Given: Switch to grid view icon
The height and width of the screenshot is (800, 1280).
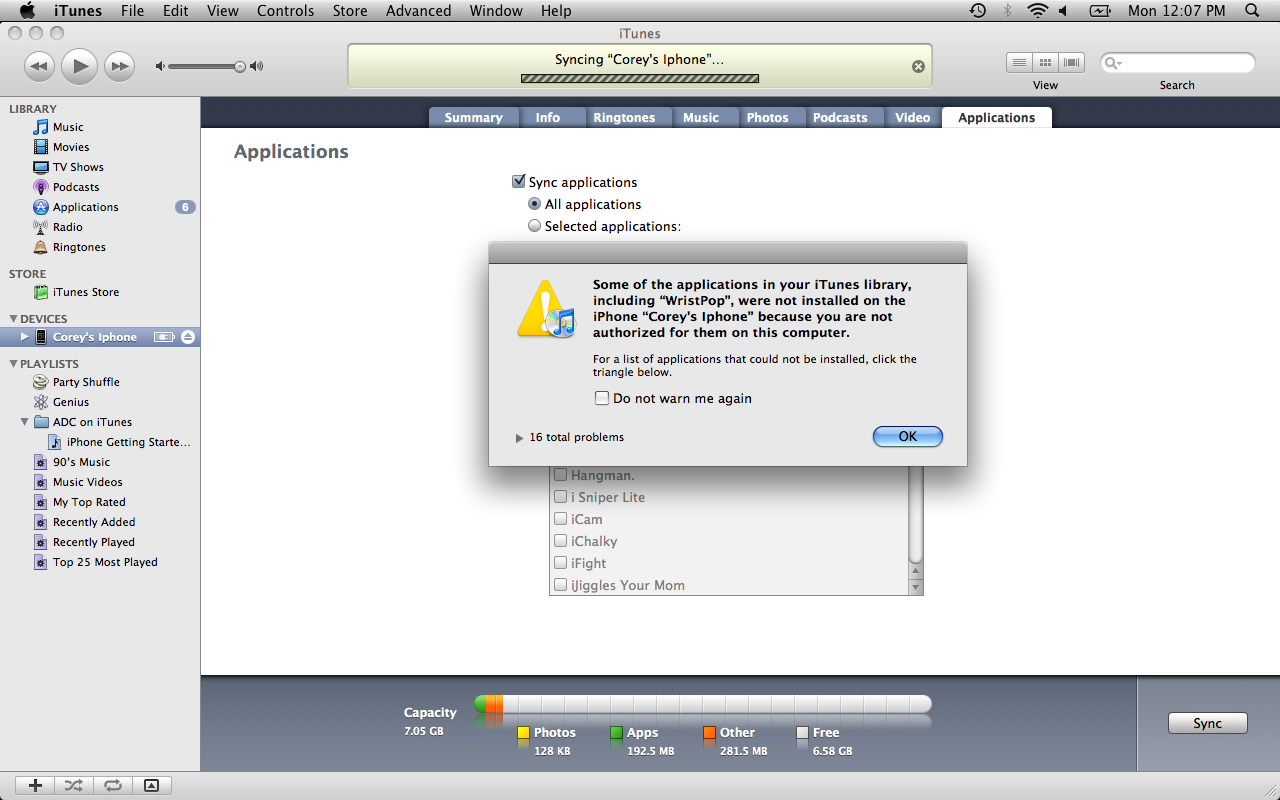Looking at the screenshot, I should (x=1046, y=62).
